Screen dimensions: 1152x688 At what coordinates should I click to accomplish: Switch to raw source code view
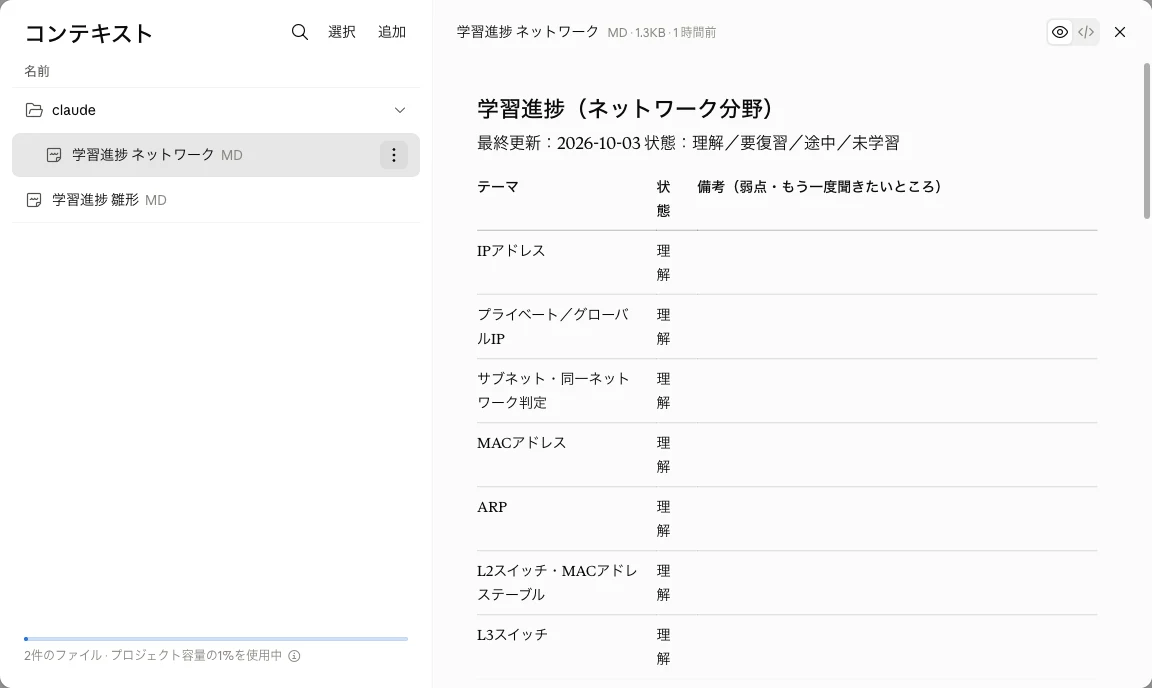coord(1086,32)
